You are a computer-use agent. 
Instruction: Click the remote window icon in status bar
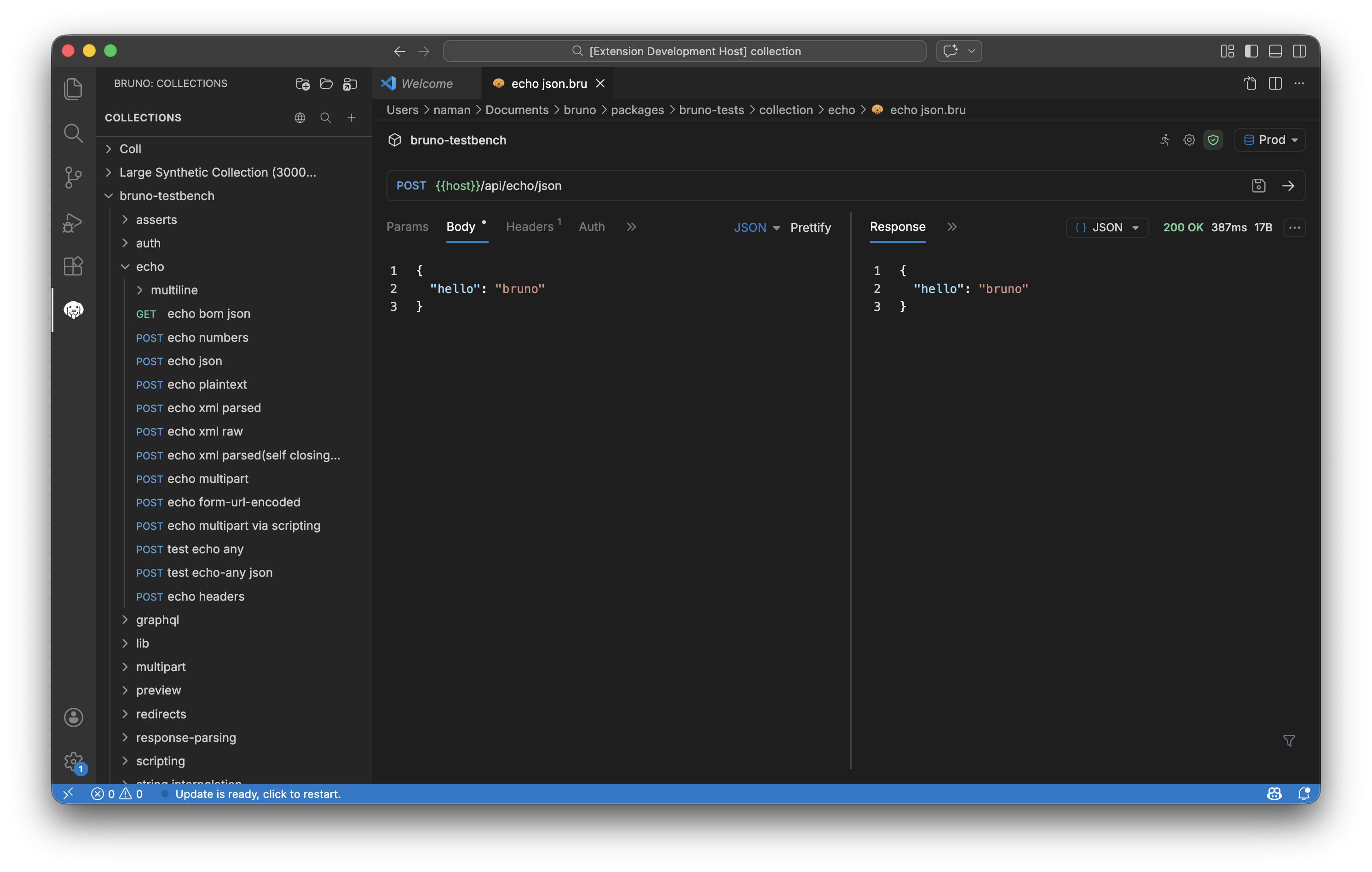coord(68,793)
